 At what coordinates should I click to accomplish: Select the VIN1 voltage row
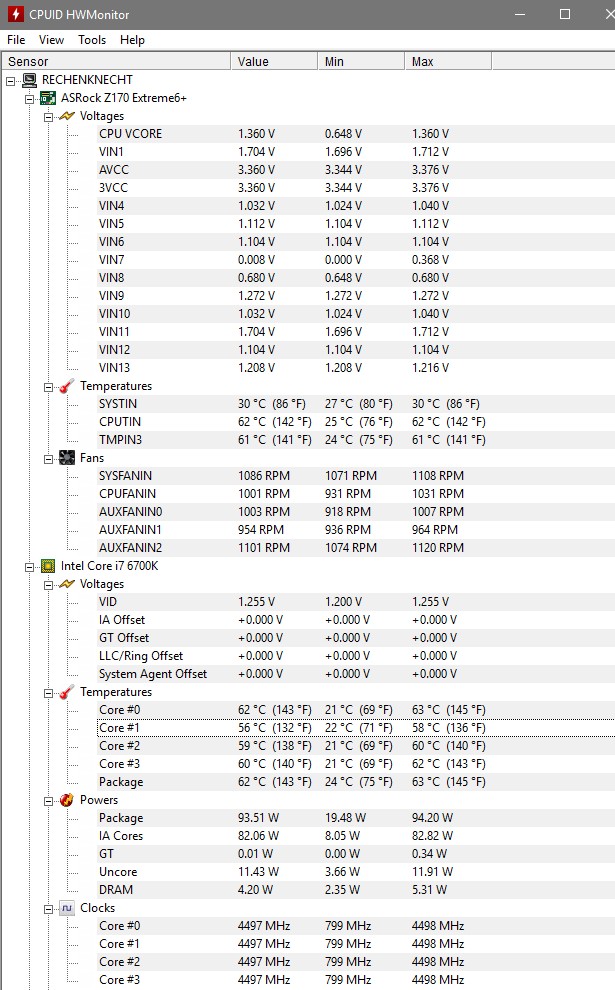355,152
